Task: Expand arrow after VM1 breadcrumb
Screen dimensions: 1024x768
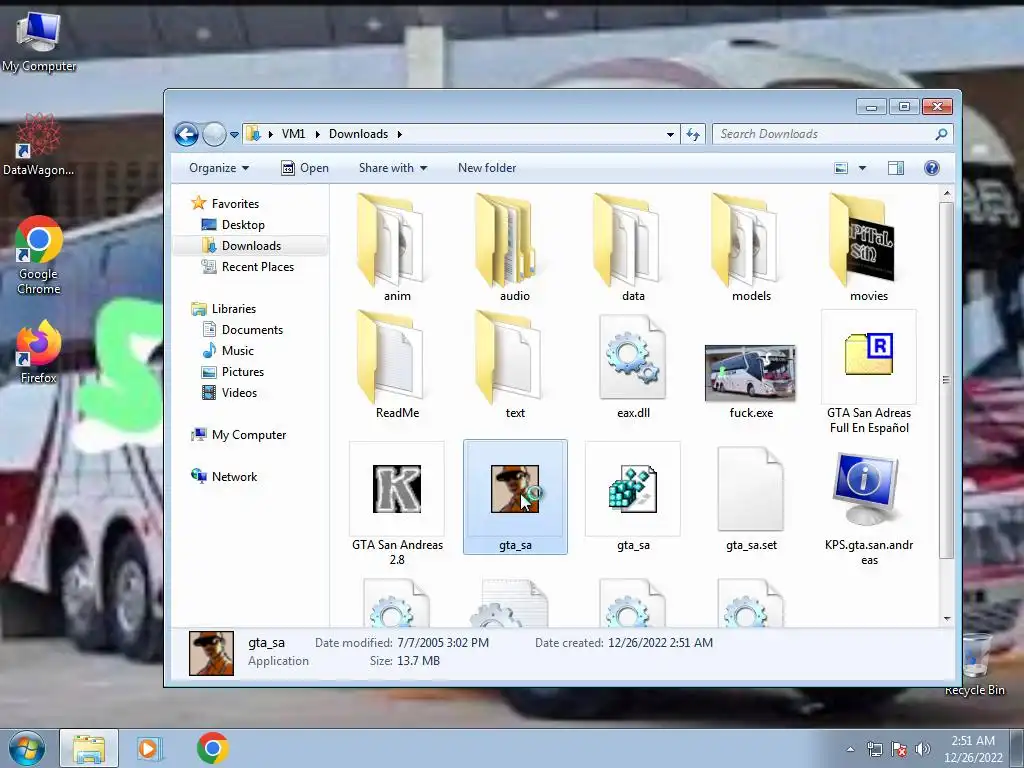Action: tap(317, 134)
